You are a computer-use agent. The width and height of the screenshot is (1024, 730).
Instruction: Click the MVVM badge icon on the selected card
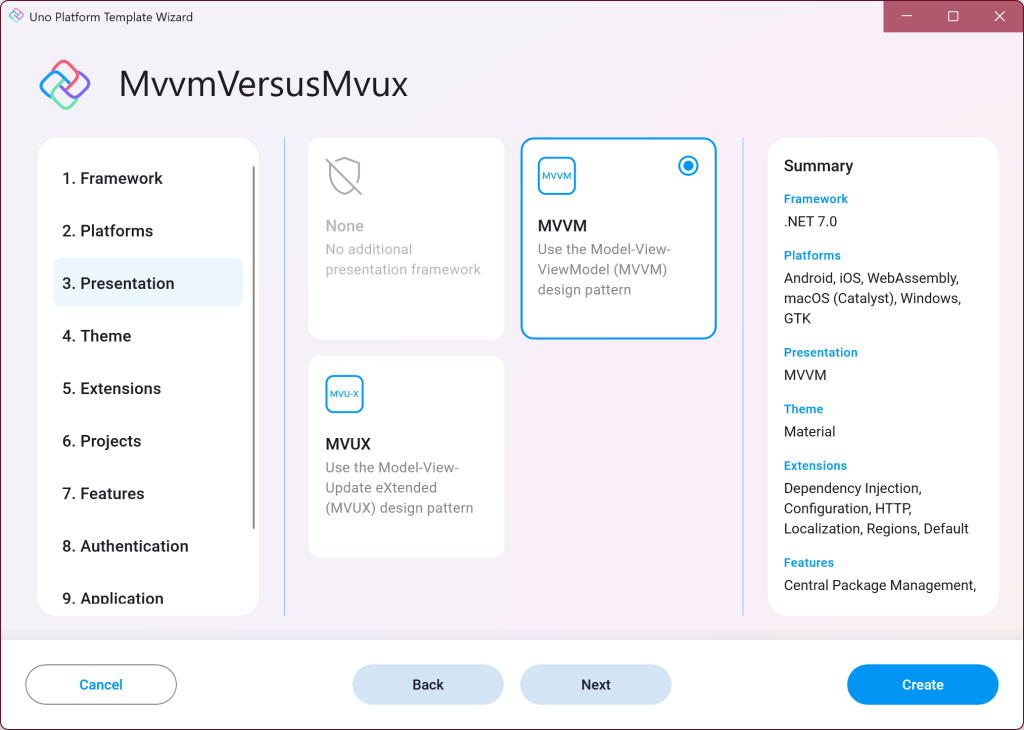tap(556, 175)
